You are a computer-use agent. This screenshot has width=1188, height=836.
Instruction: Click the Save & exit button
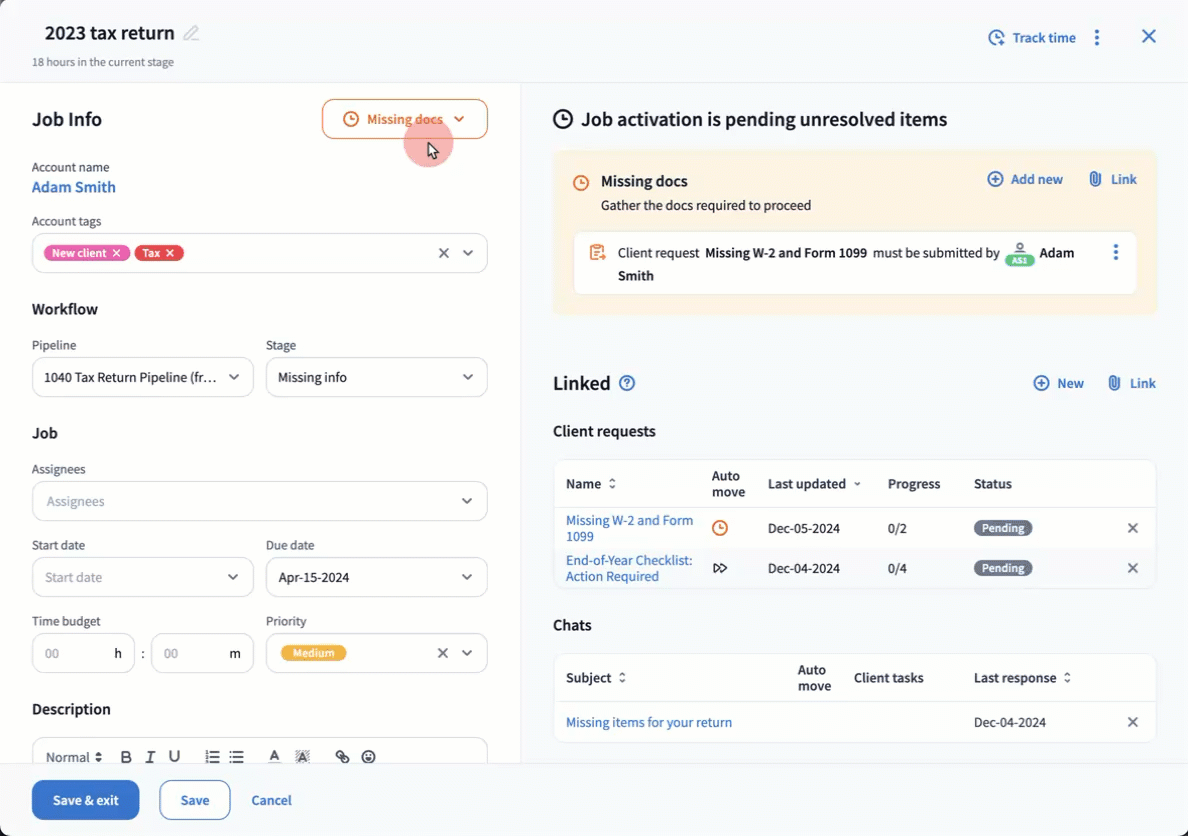(85, 800)
